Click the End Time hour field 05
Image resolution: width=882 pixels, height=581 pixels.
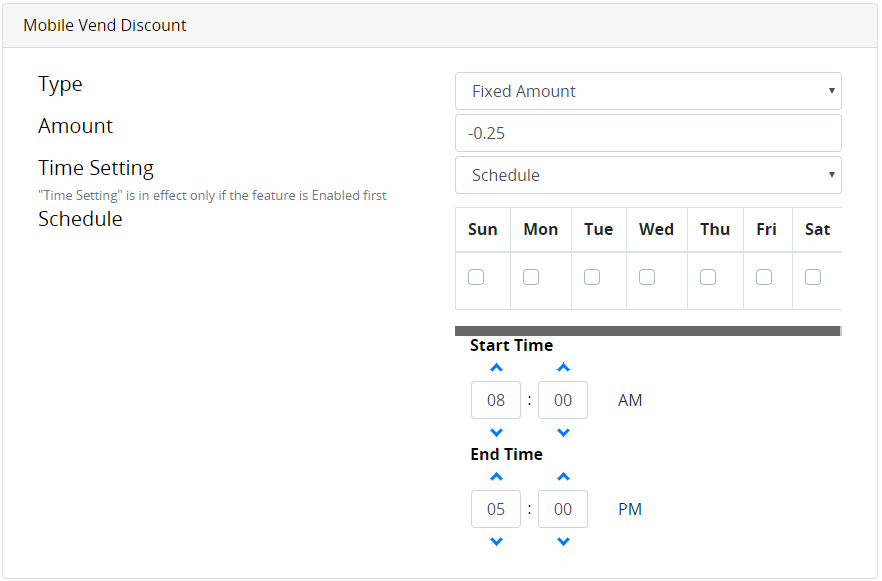pyautogui.click(x=496, y=509)
